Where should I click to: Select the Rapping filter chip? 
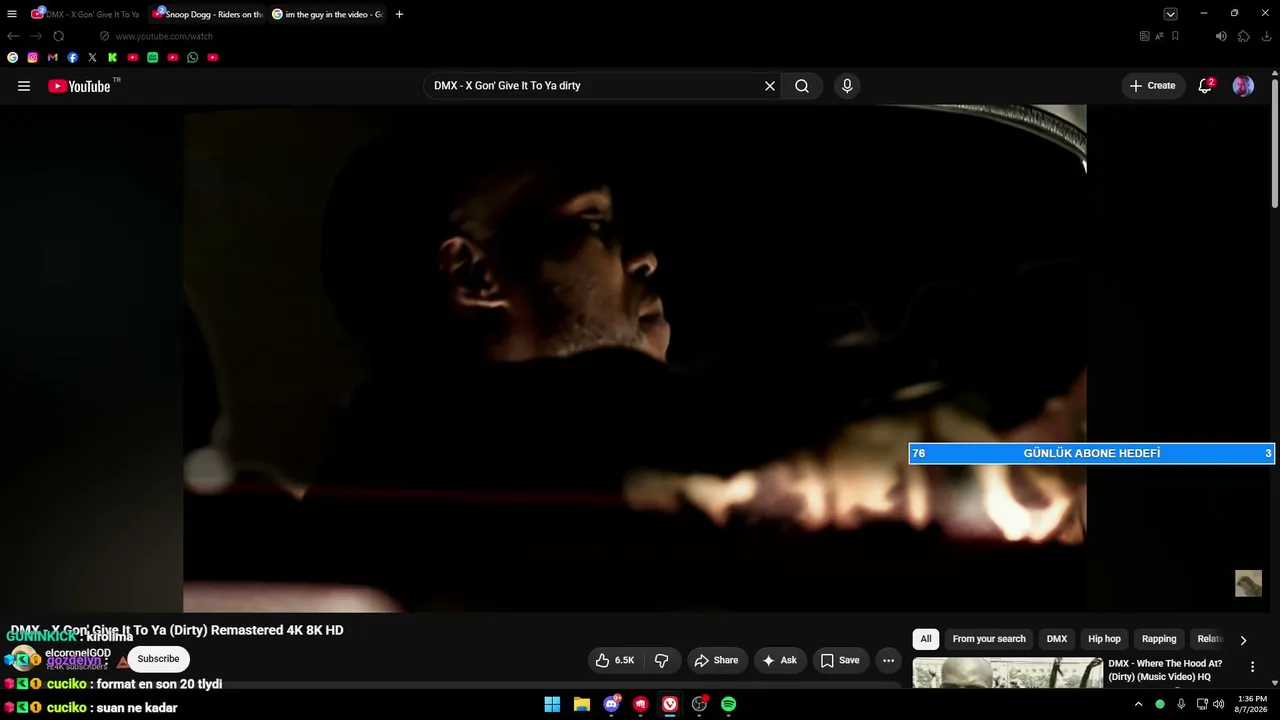(x=1159, y=639)
